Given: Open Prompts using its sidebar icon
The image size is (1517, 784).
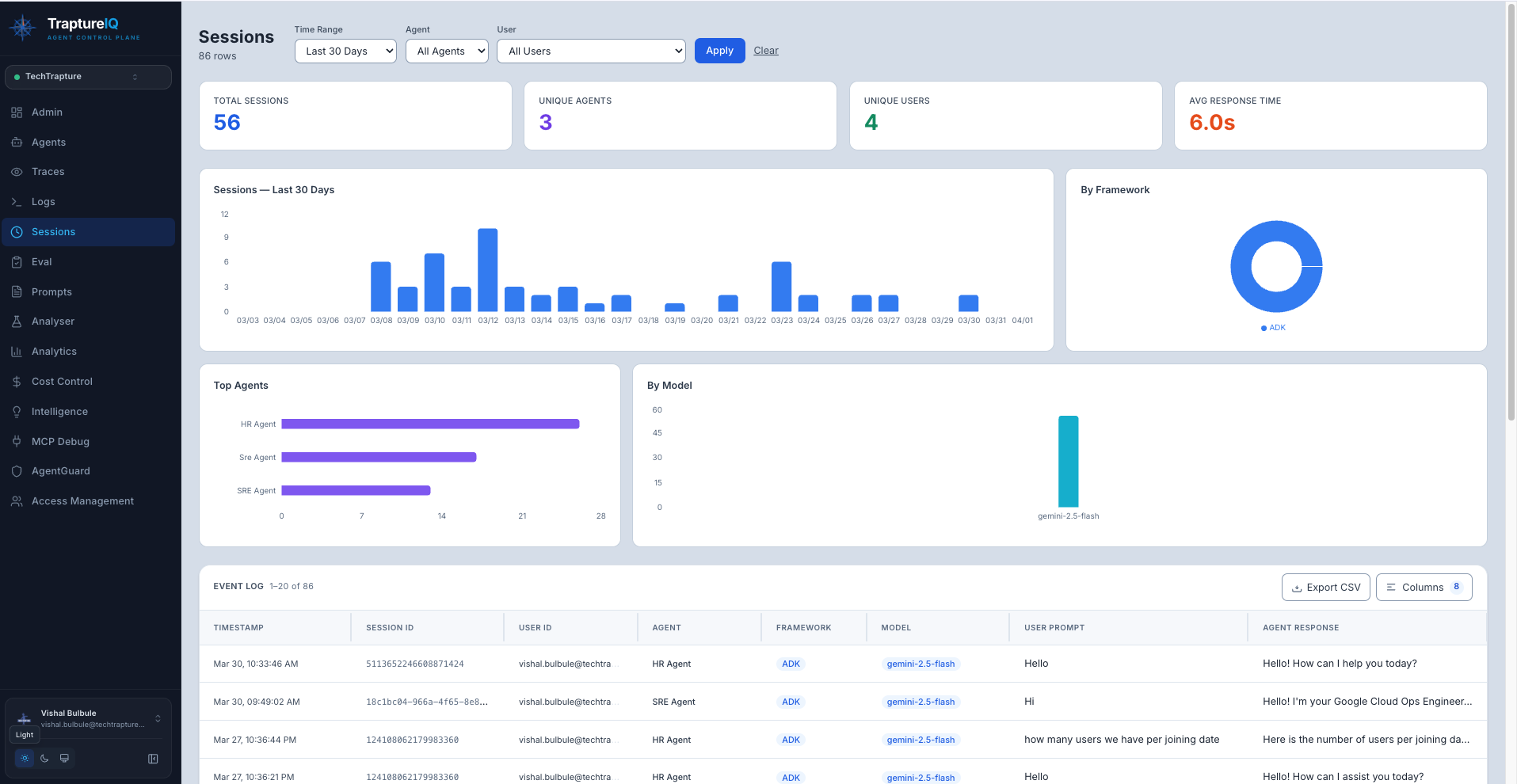Looking at the screenshot, I should pos(17,291).
